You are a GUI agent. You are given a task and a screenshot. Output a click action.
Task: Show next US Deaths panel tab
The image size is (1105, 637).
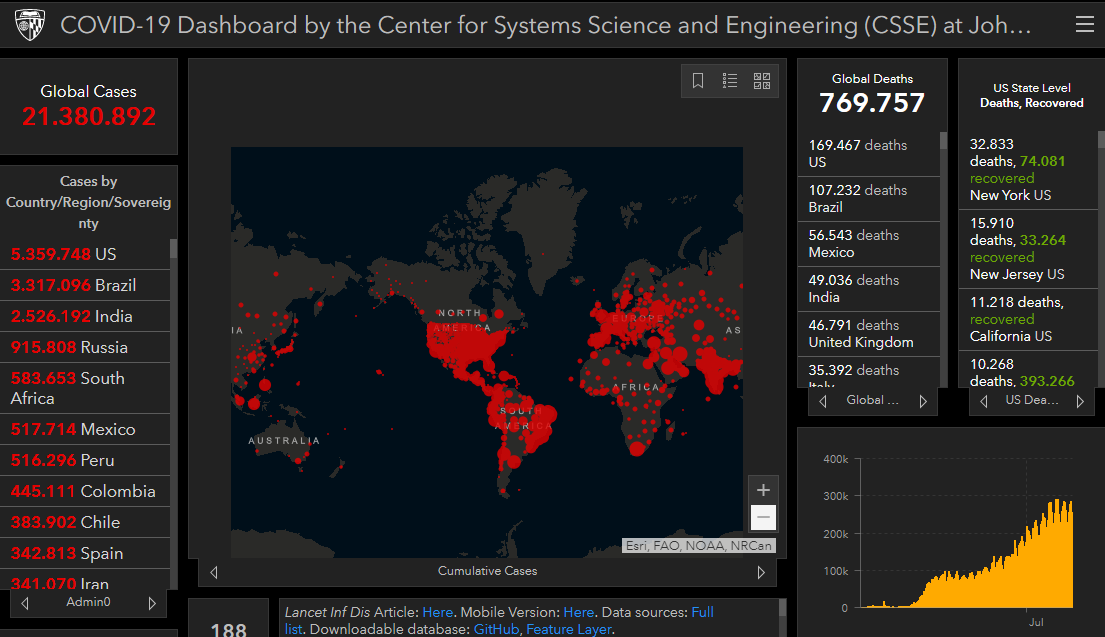coord(1080,401)
